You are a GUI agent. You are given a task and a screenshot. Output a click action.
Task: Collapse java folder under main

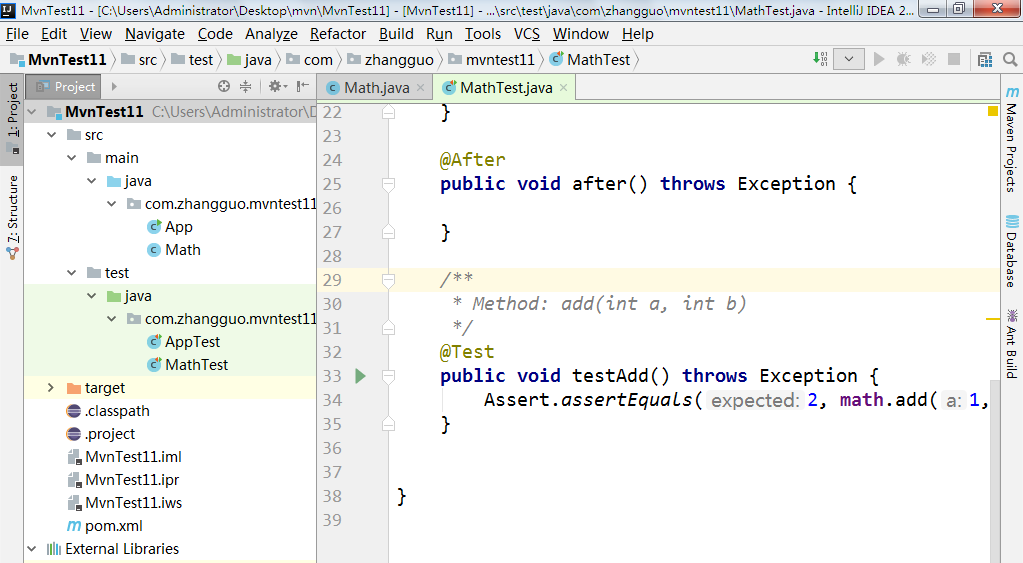(x=92, y=181)
